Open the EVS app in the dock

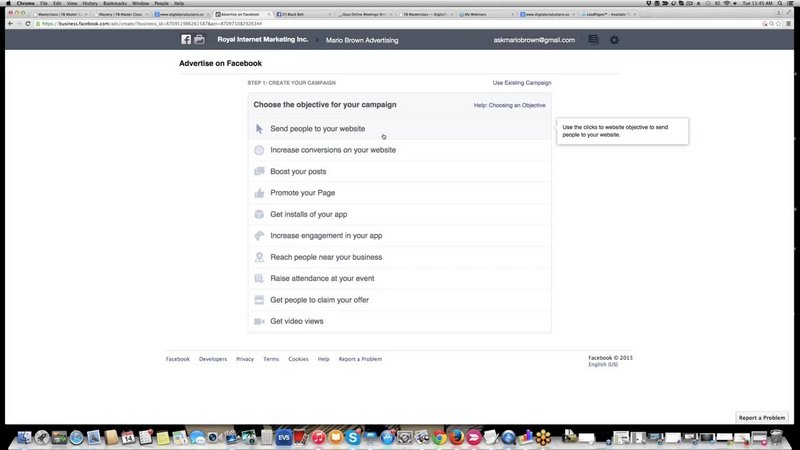pos(284,437)
